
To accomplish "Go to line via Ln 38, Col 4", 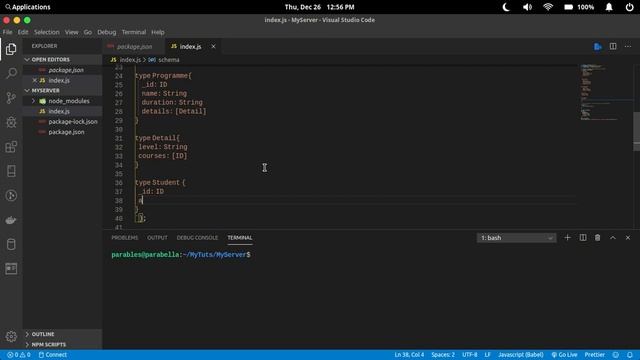I will pyautogui.click(x=409, y=355).
